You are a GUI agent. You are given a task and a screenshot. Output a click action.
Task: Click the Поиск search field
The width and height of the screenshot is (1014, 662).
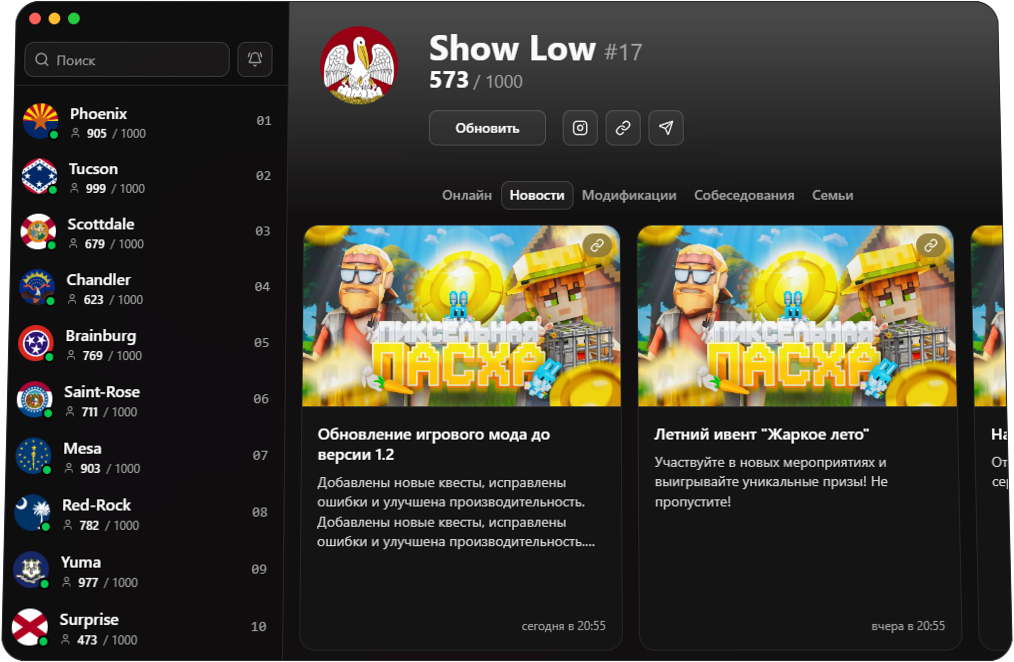tap(127, 60)
